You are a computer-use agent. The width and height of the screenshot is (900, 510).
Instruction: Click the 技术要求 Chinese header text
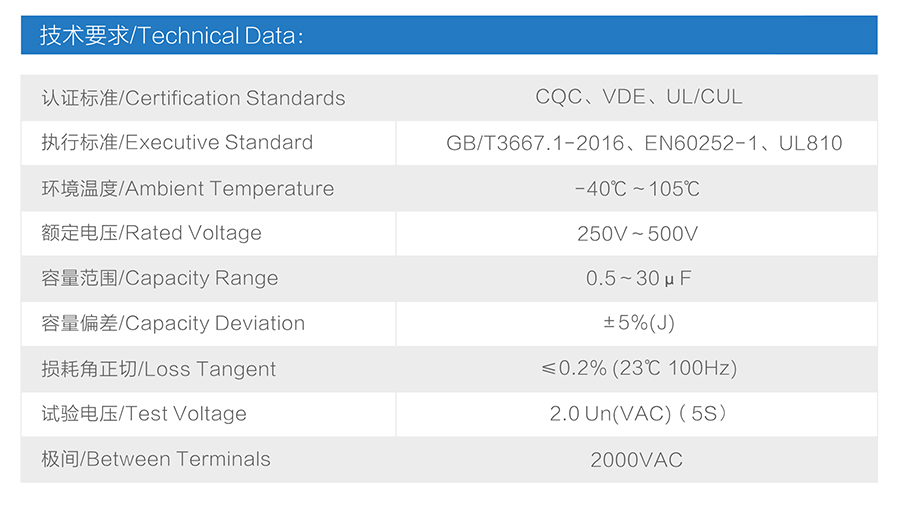click(x=84, y=36)
